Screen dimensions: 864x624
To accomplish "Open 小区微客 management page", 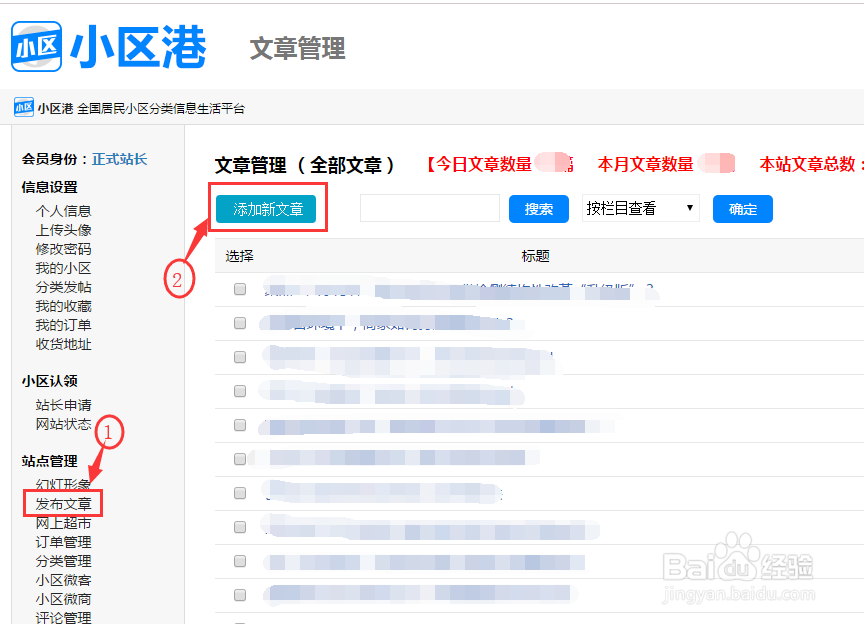I will point(63,580).
